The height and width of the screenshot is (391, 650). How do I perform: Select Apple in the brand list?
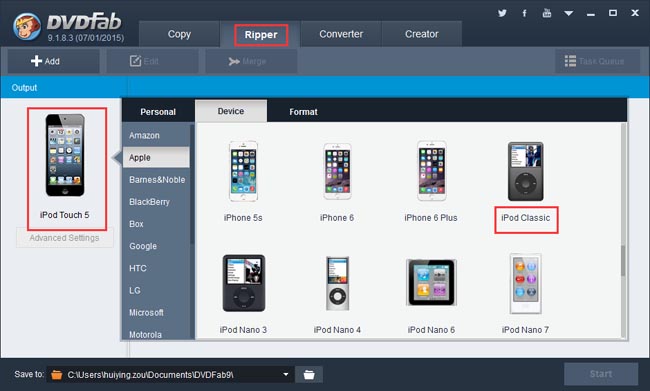coord(156,158)
